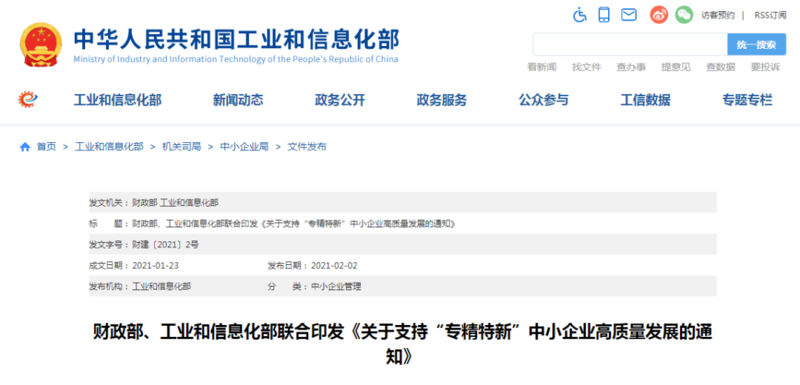Viewport: 800px width, 385px height.
Task: Click the national emblem logo
Action: (x=40, y=44)
